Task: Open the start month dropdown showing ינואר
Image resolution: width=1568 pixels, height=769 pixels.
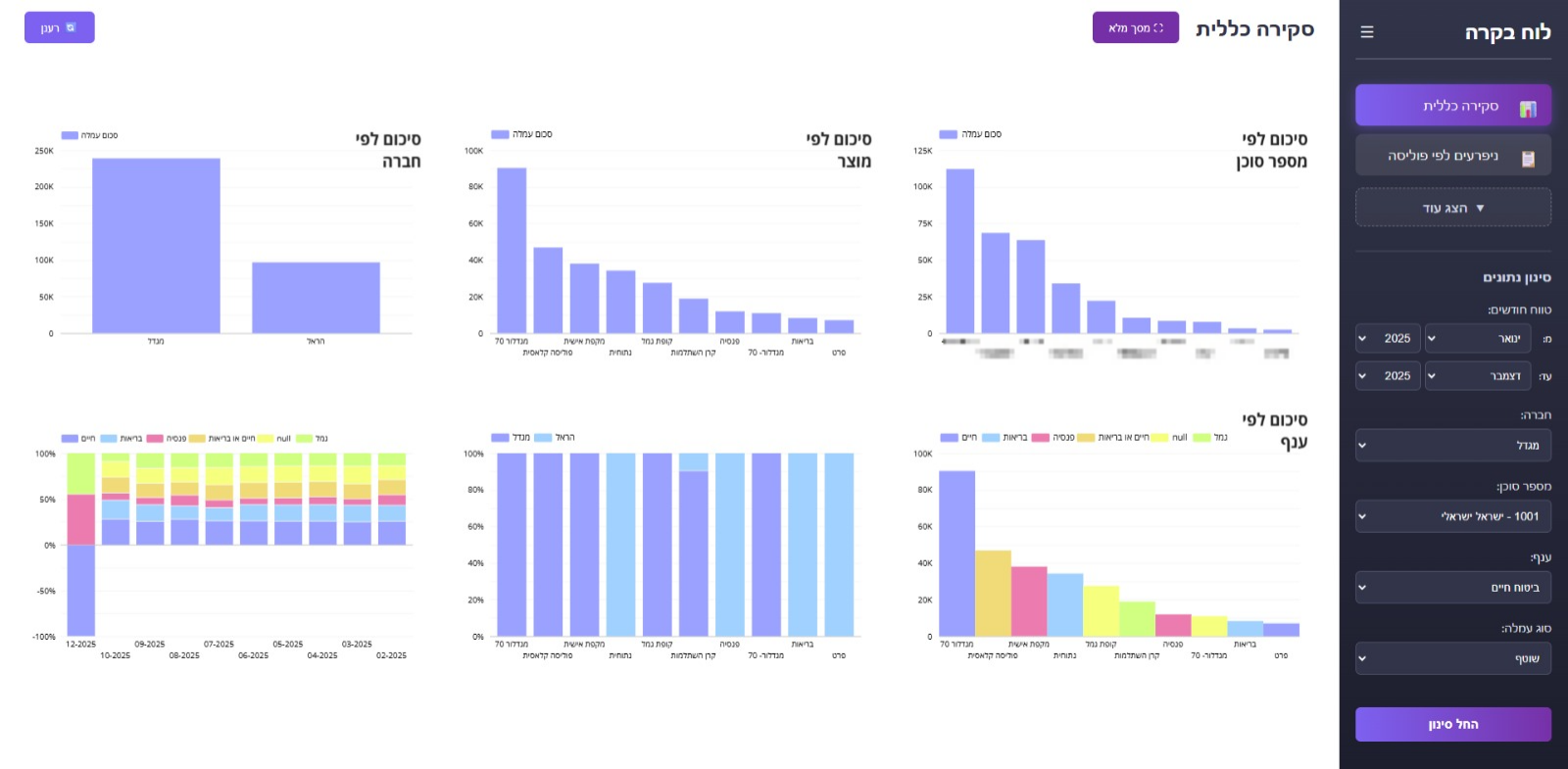Action: coord(1477,339)
